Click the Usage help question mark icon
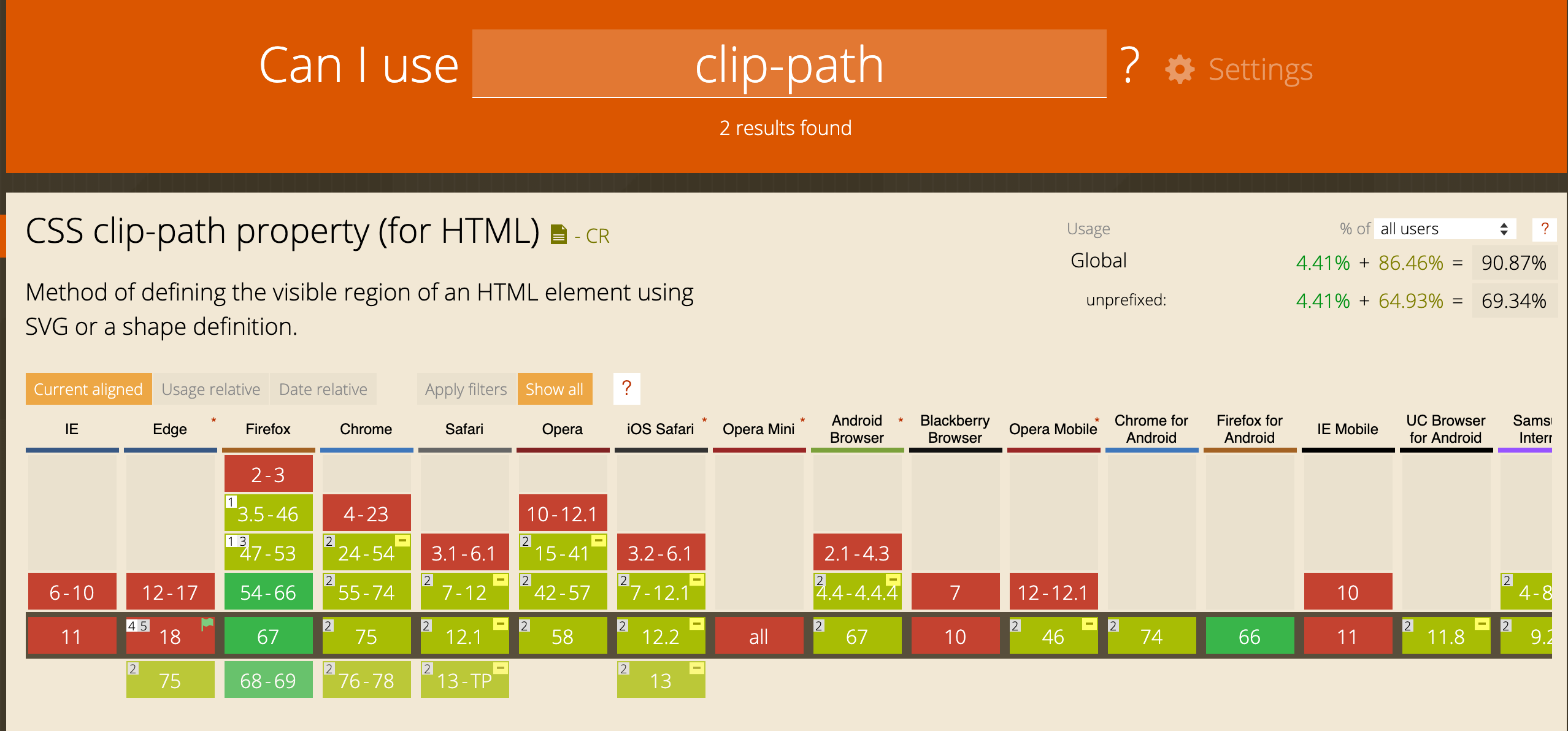Viewport: 1568px width, 731px height. point(1544,229)
